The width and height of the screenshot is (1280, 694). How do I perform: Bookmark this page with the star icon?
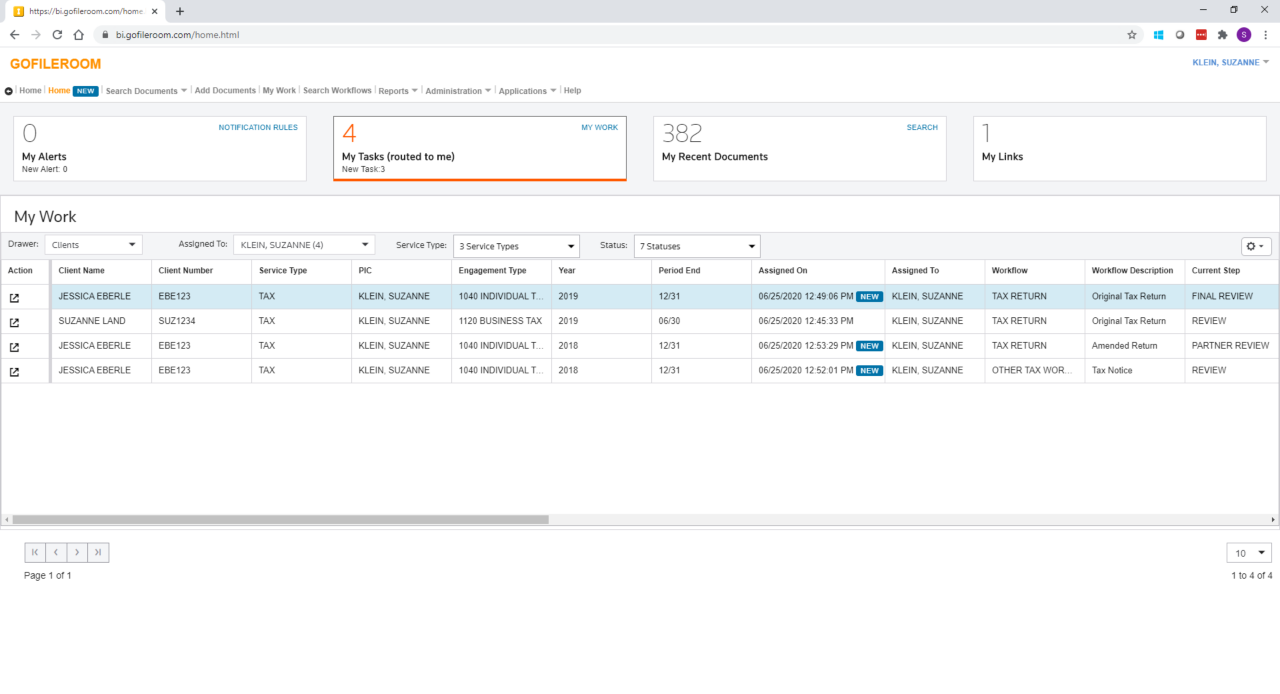click(1132, 34)
